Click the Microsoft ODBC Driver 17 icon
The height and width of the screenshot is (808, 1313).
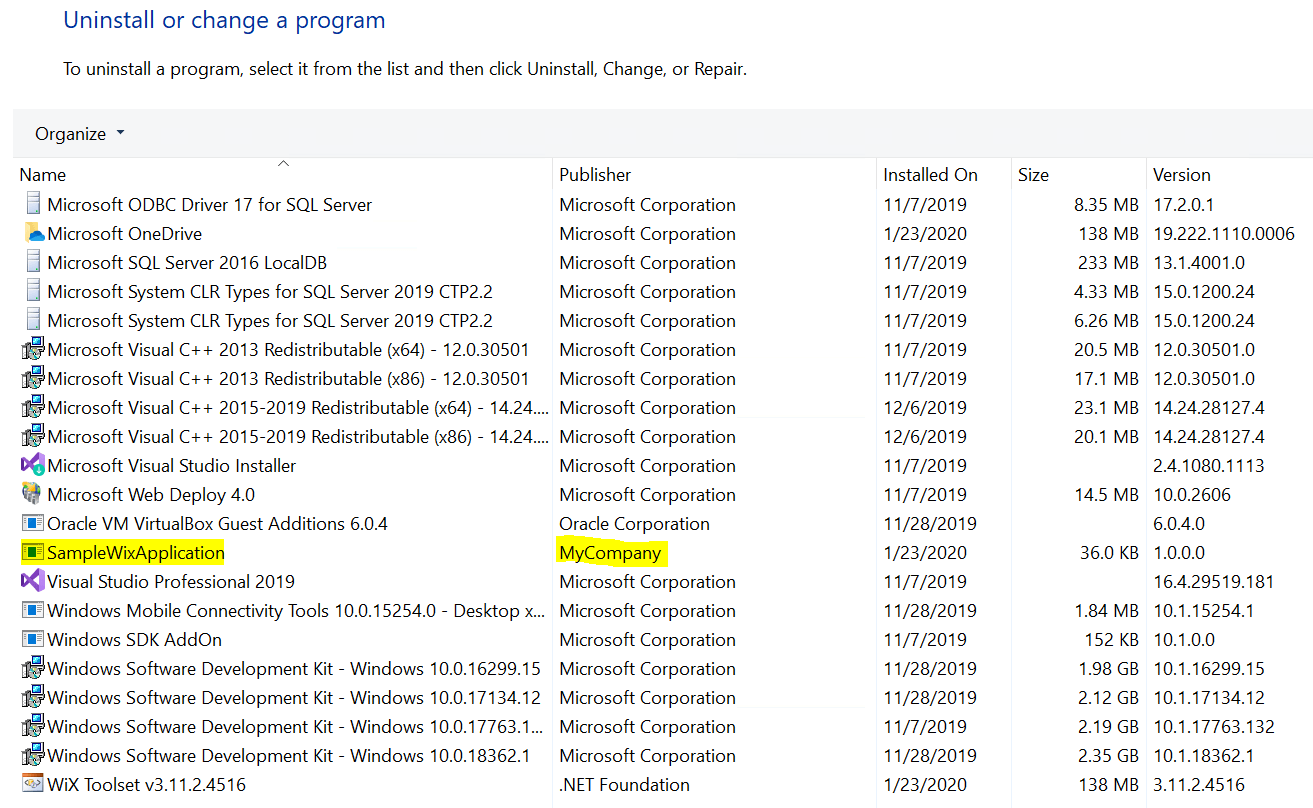tap(33, 205)
